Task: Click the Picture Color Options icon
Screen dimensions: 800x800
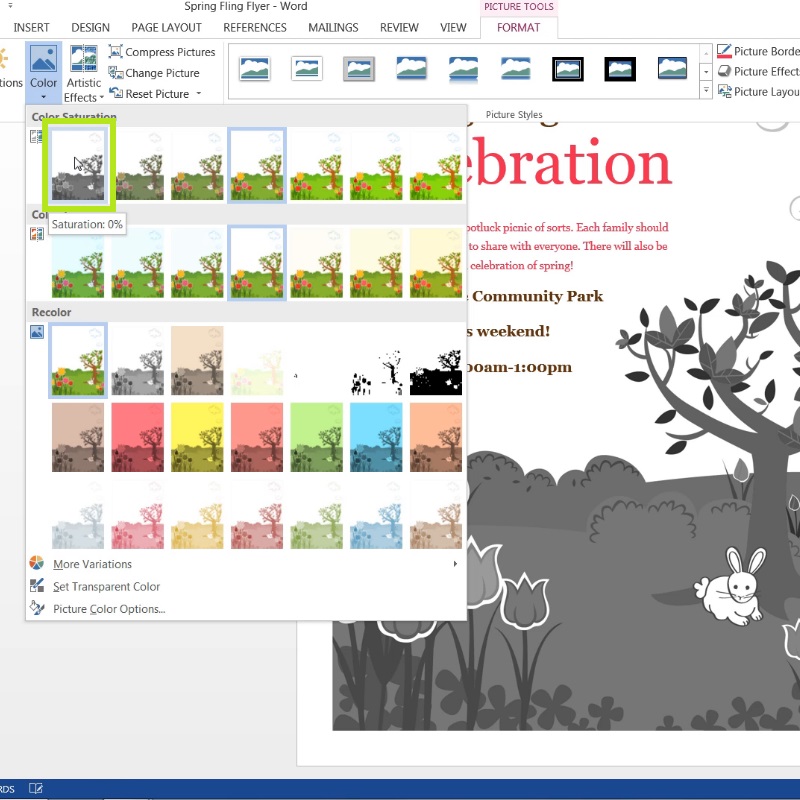Action: point(37,608)
